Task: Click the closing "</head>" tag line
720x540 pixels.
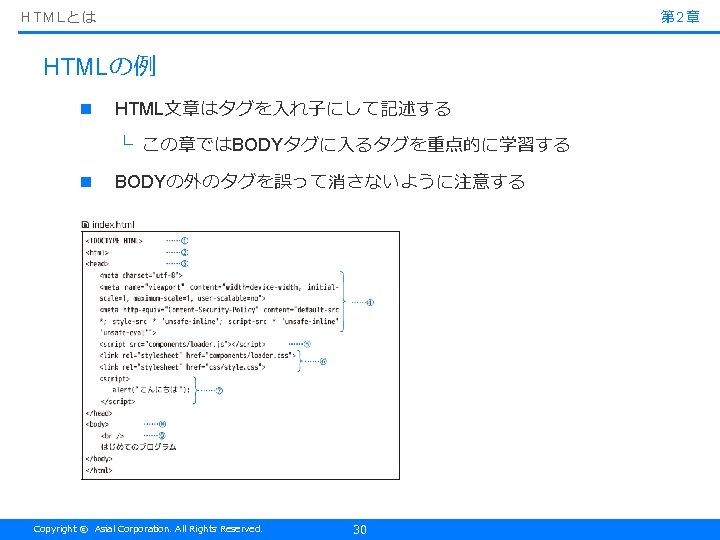Action: pyautogui.click(x=99, y=413)
